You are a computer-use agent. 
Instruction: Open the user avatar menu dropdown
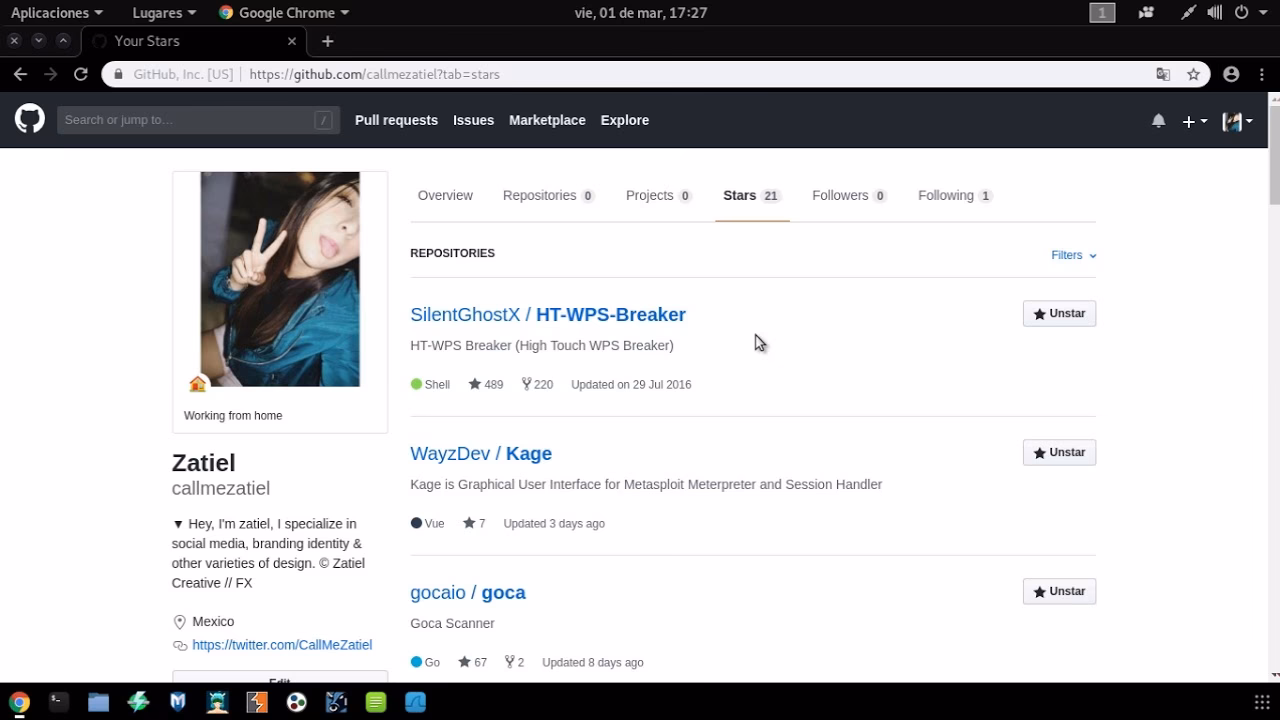pyautogui.click(x=1238, y=121)
